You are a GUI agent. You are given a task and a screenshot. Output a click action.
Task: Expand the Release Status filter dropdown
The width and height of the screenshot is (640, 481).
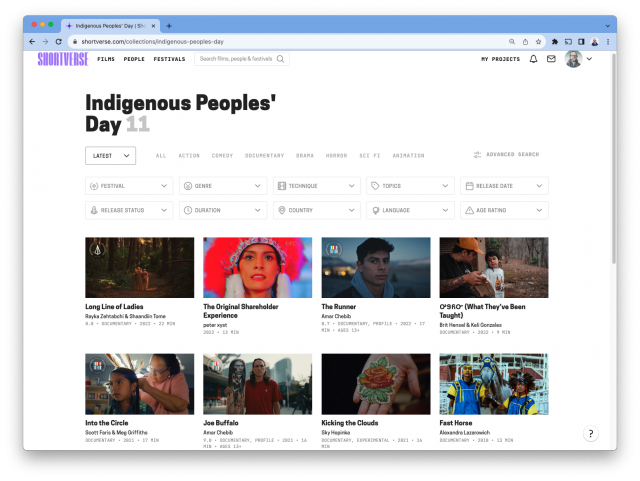point(129,210)
